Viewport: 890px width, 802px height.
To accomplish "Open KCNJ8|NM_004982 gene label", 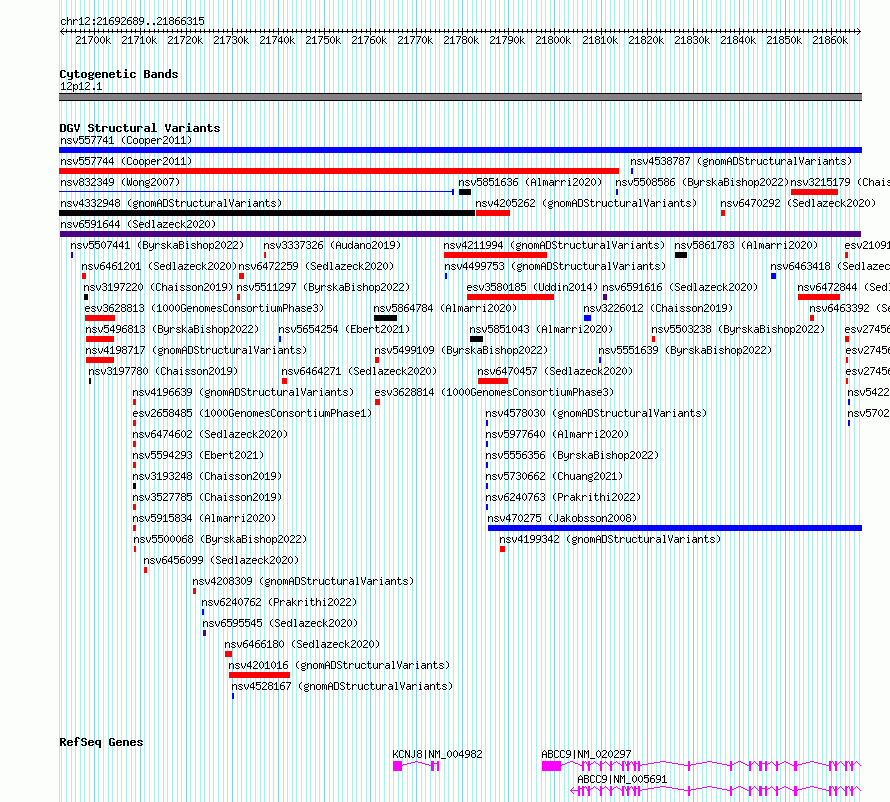I will (x=438, y=754).
